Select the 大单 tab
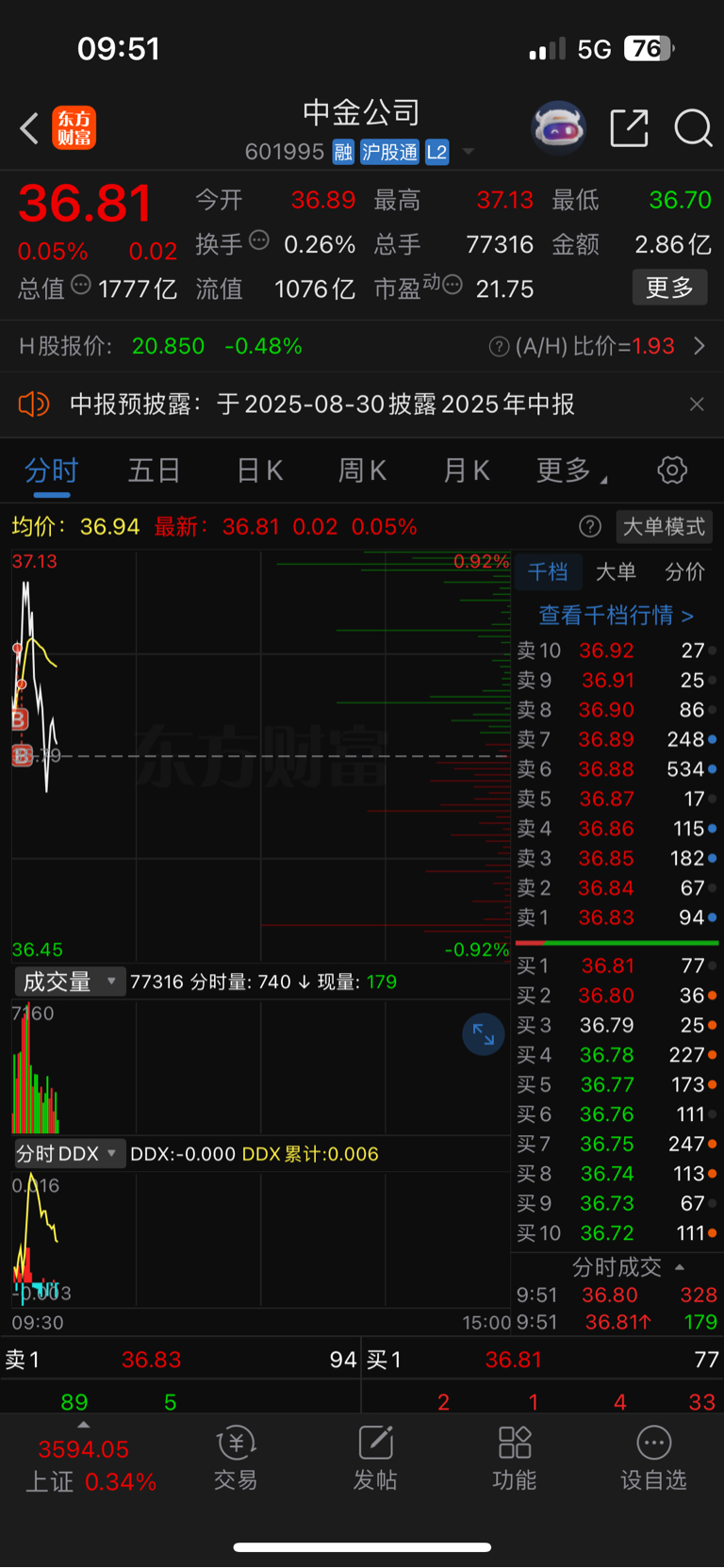The width and height of the screenshot is (724, 1568). pos(616,572)
